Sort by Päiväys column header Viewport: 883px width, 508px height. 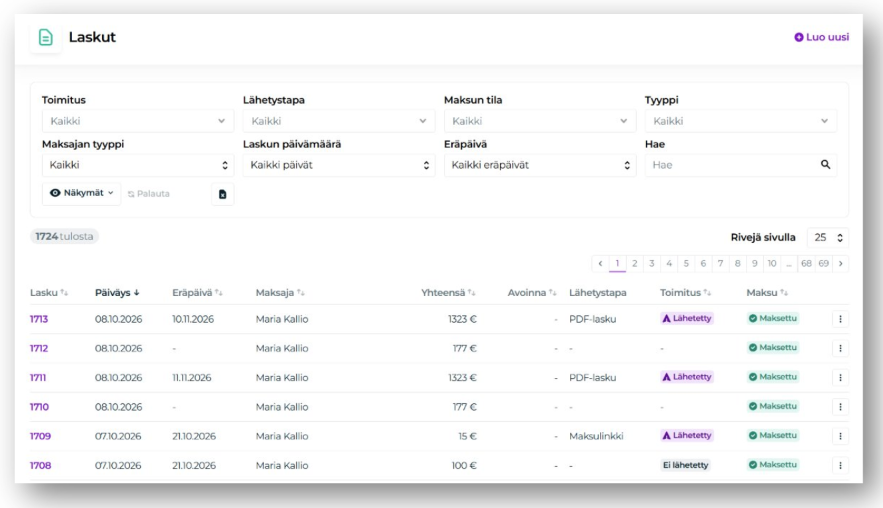(117, 293)
